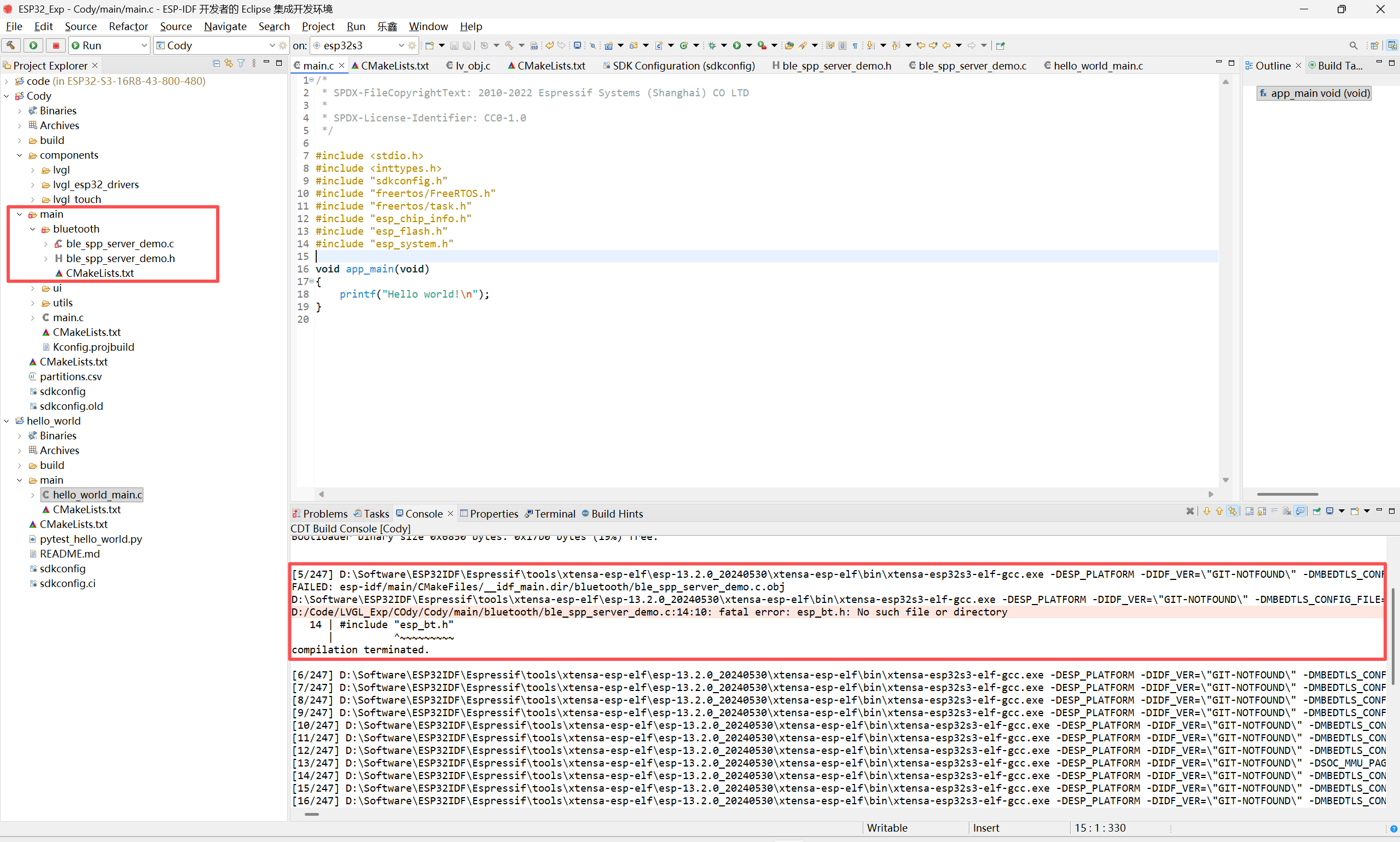Fold the comment block at line 1

pyautogui.click(x=311, y=80)
